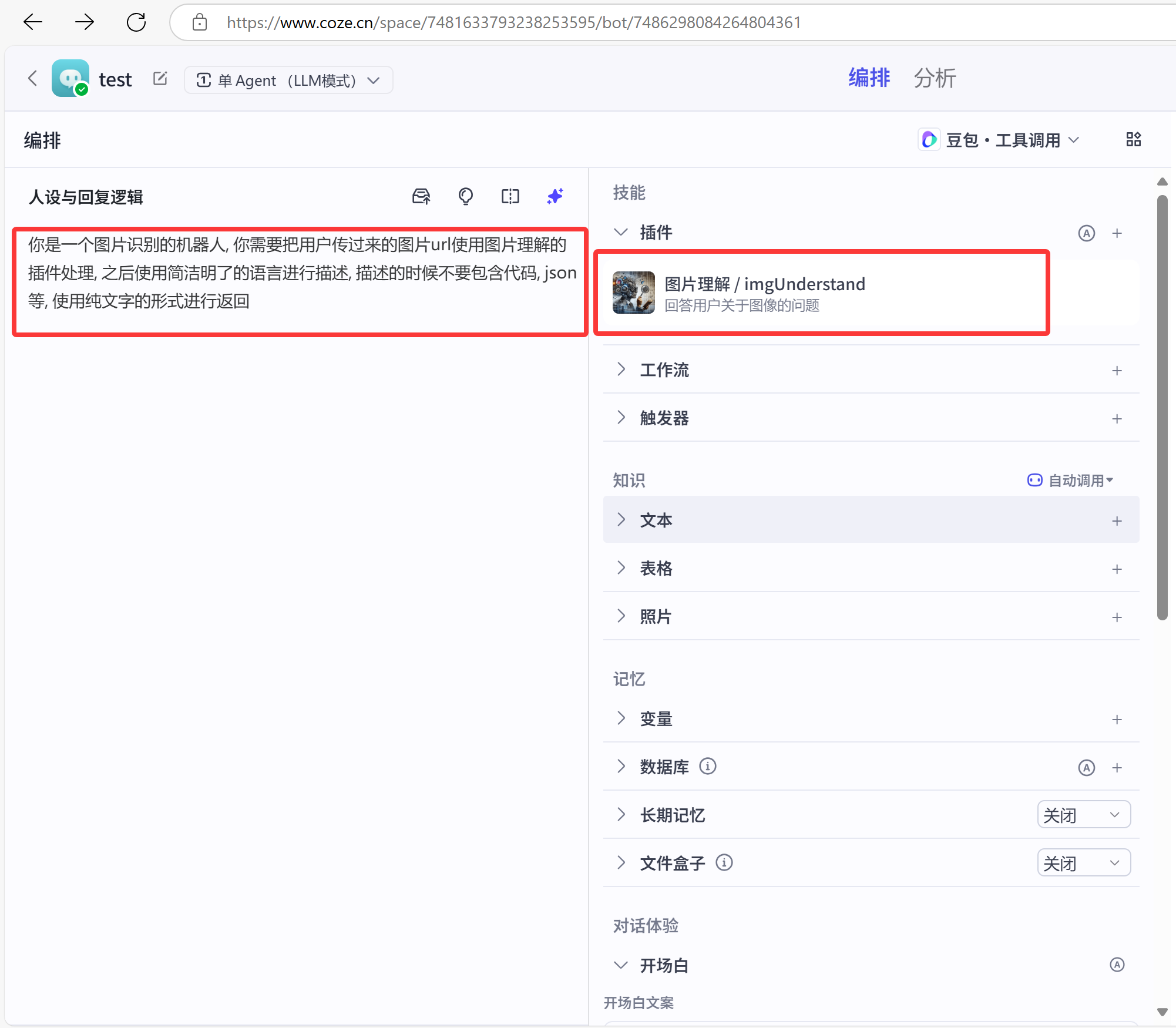Reload the current page
The image size is (1176, 1028).
coord(136,22)
